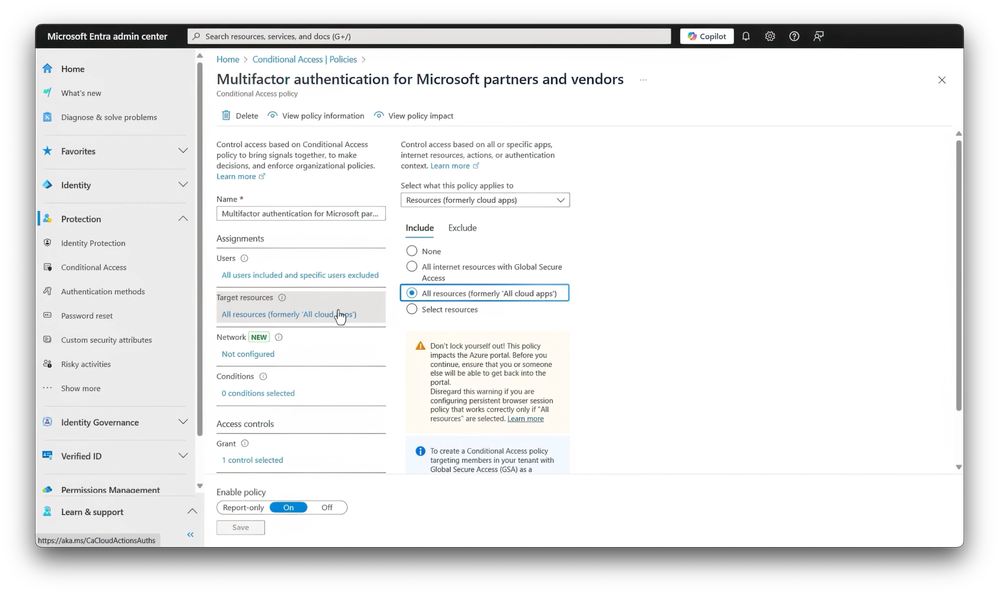The height and width of the screenshot is (594, 999).
Task: Set Enable policy to On
Action: [x=289, y=508]
